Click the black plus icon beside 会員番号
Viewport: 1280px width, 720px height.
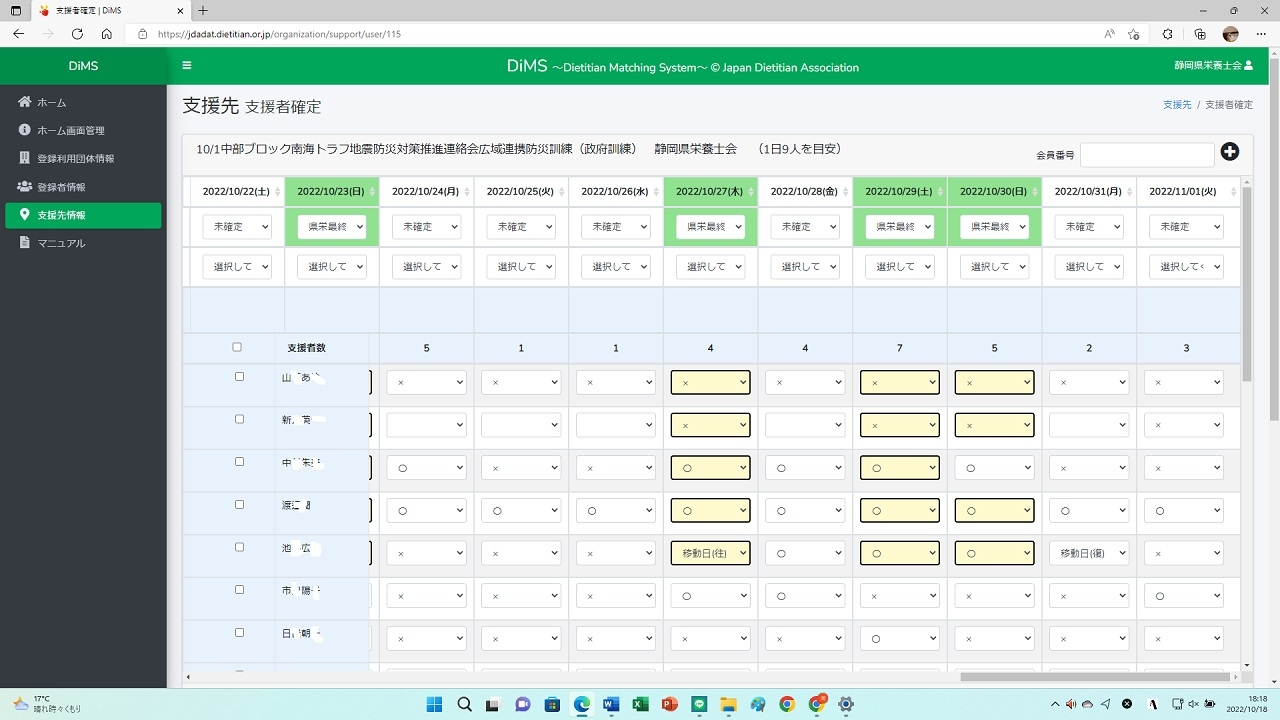pyautogui.click(x=1230, y=152)
